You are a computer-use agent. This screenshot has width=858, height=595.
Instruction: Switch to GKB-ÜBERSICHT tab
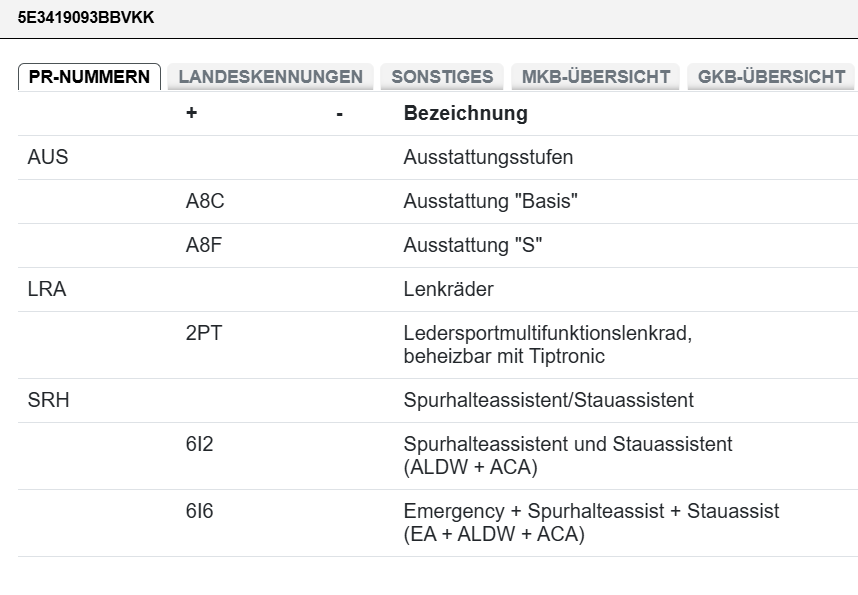point(771,77)
